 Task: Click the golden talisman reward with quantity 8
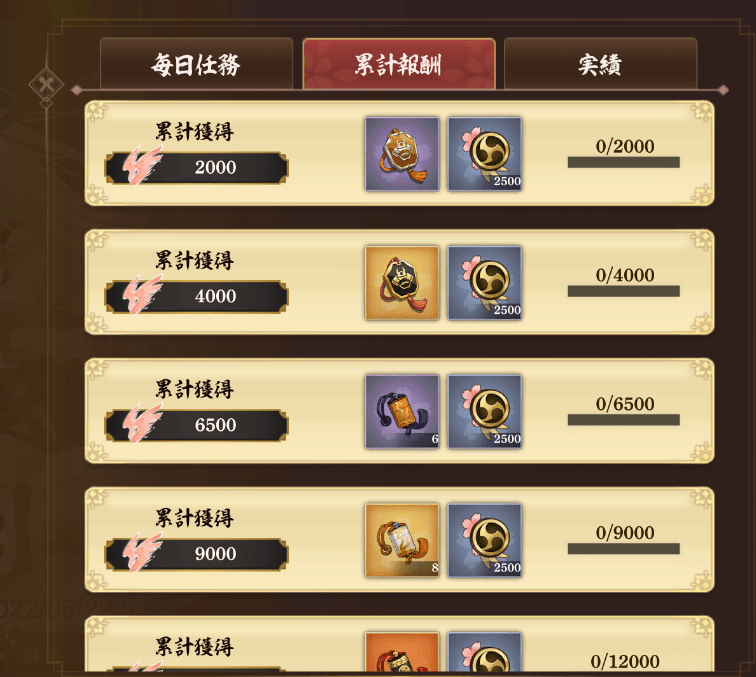coord(402,541)
